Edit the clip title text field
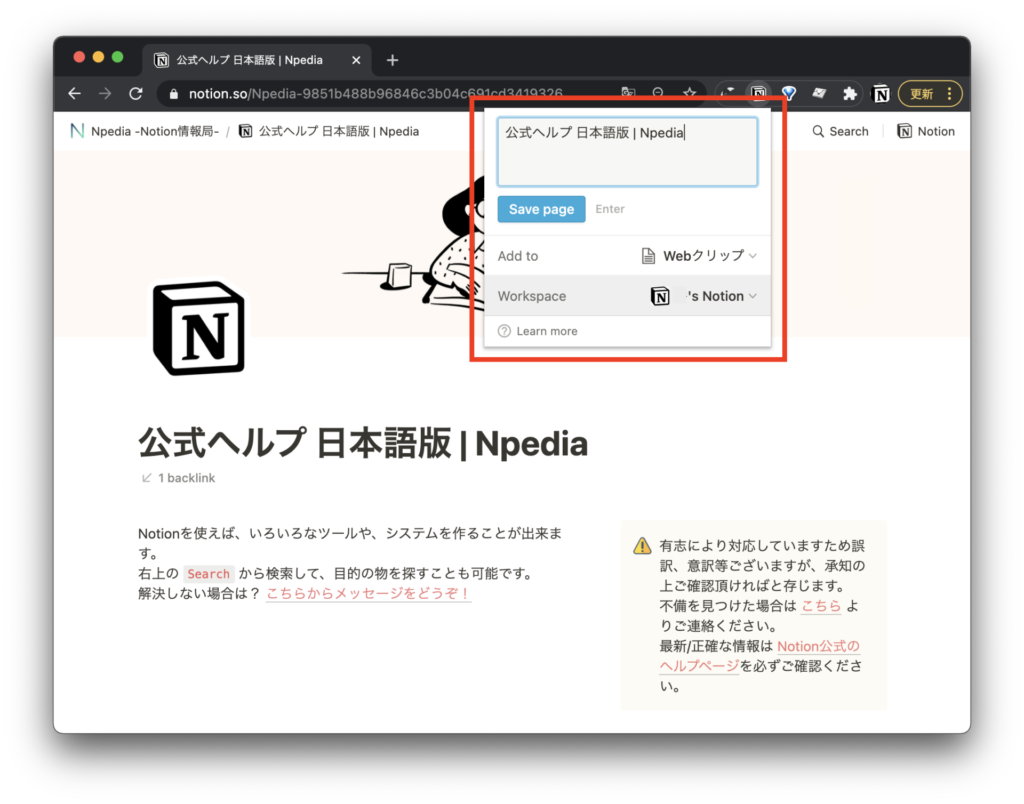Viewport: 1024px width, 804px height. [x=628, y=152]
